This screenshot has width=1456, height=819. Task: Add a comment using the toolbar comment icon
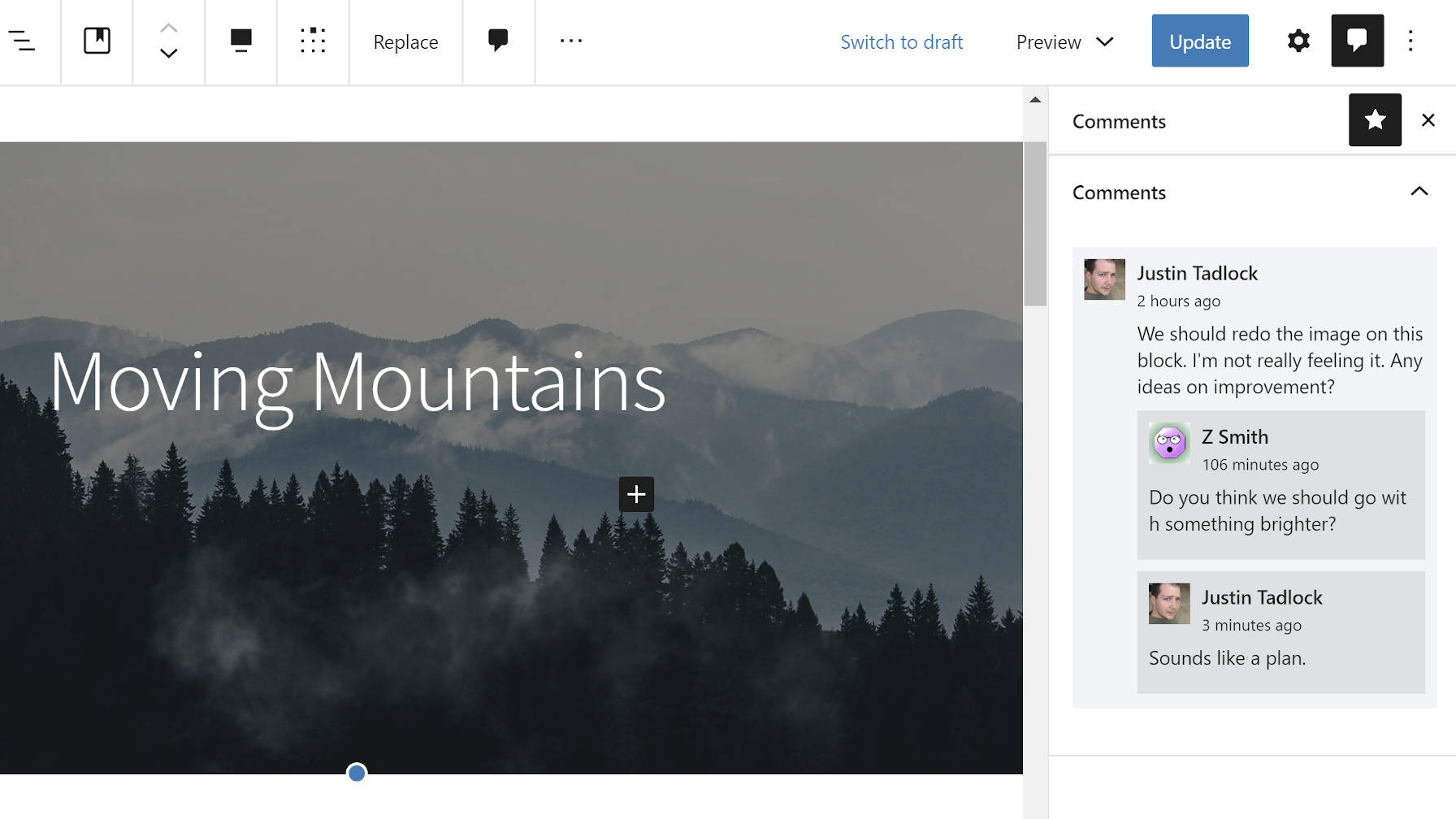coord(498,41)
